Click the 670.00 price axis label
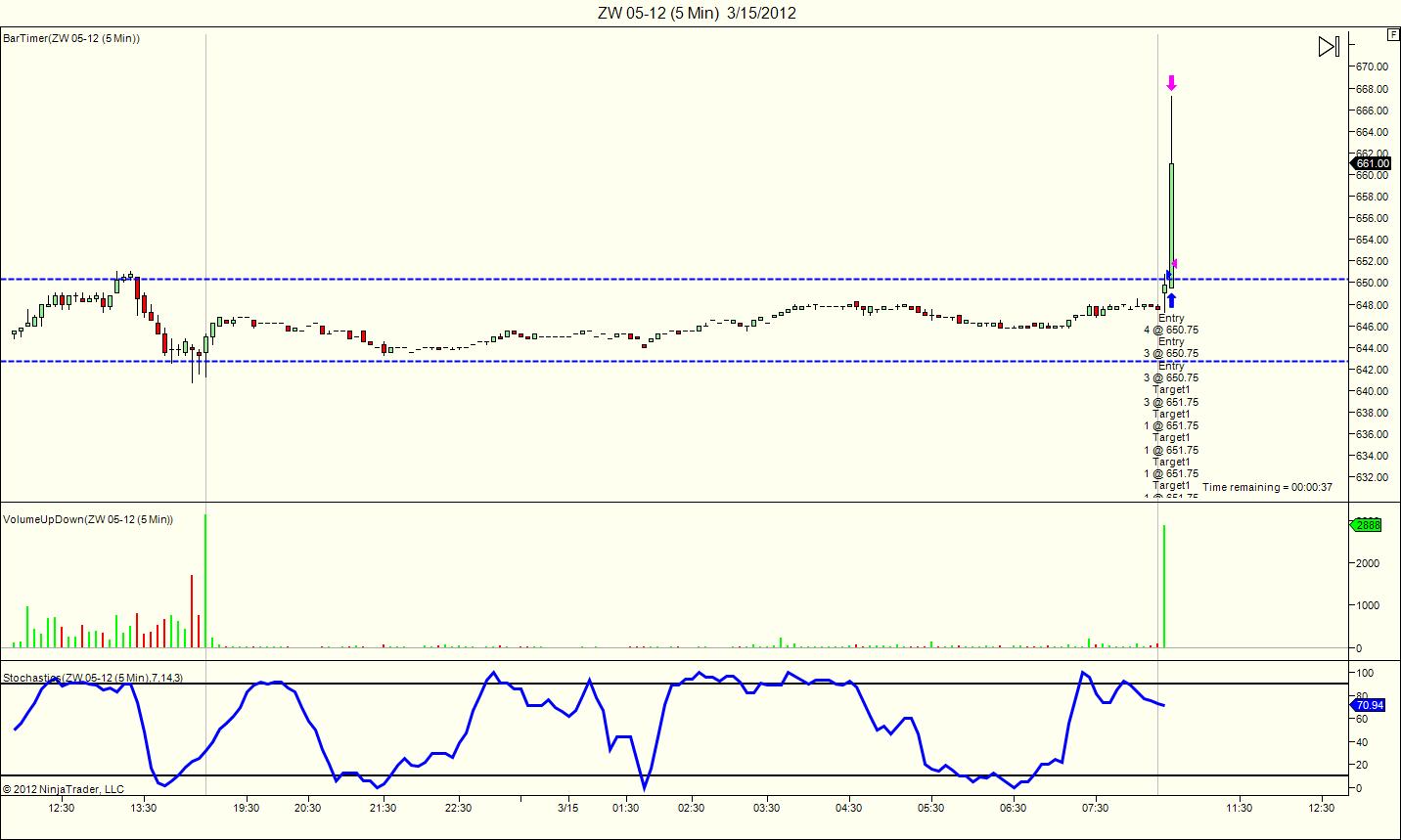The image size is (1401, 840). tap(1373, 66)
